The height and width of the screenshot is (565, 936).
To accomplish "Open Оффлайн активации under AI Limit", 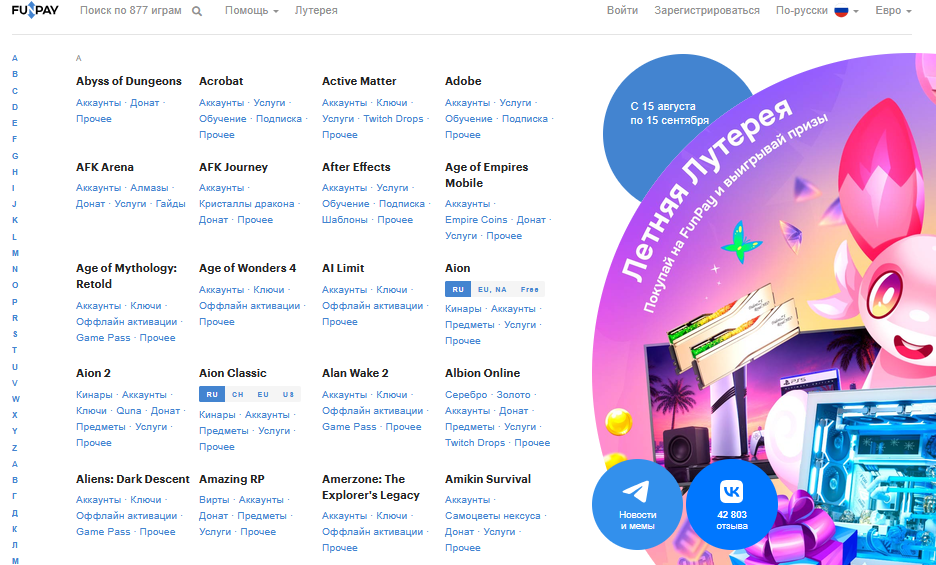I will (372, 306).
